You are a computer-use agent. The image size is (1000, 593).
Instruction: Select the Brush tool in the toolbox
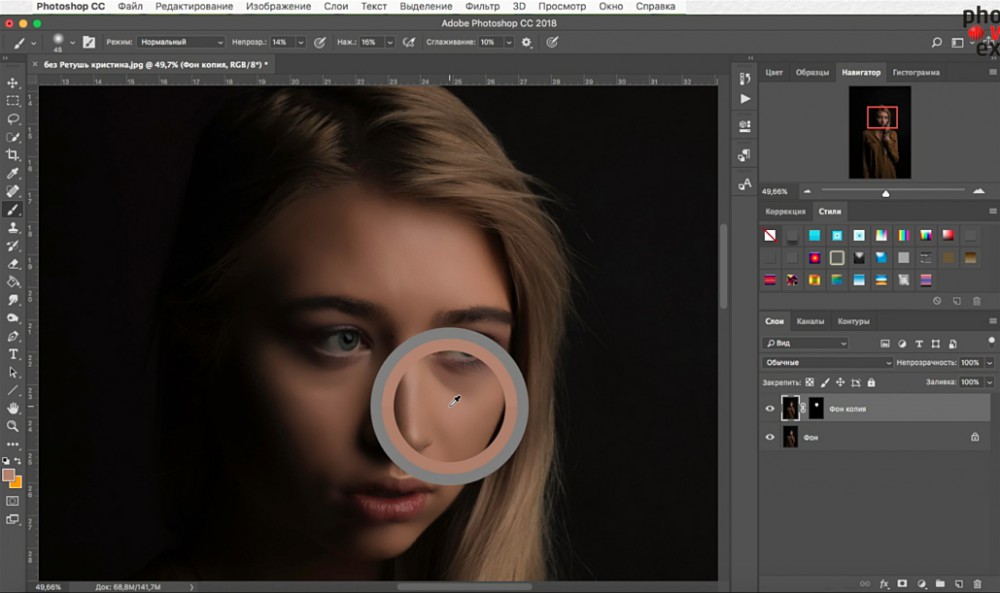13,209
